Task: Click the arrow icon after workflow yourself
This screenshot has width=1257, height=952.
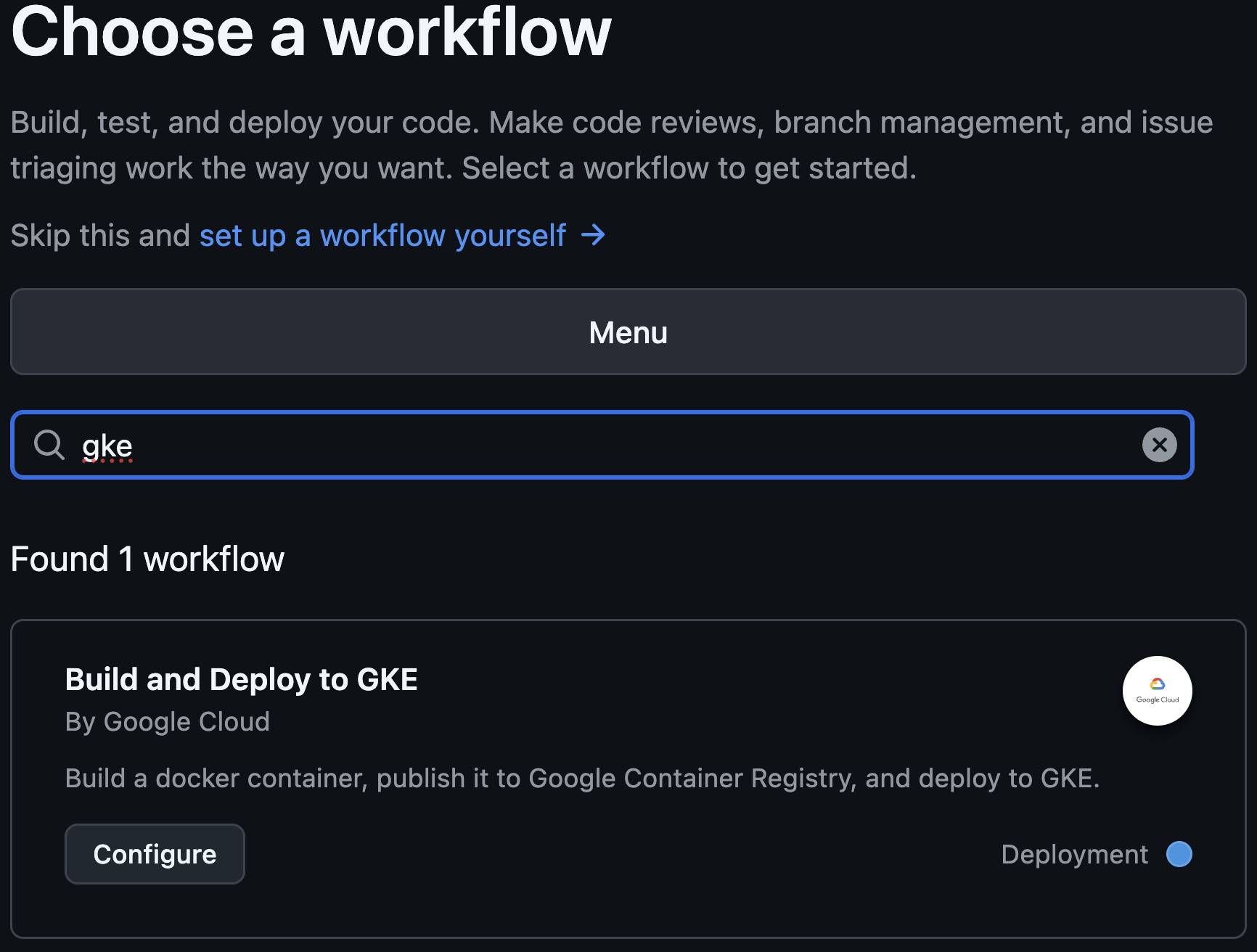Action: [593, 235]
